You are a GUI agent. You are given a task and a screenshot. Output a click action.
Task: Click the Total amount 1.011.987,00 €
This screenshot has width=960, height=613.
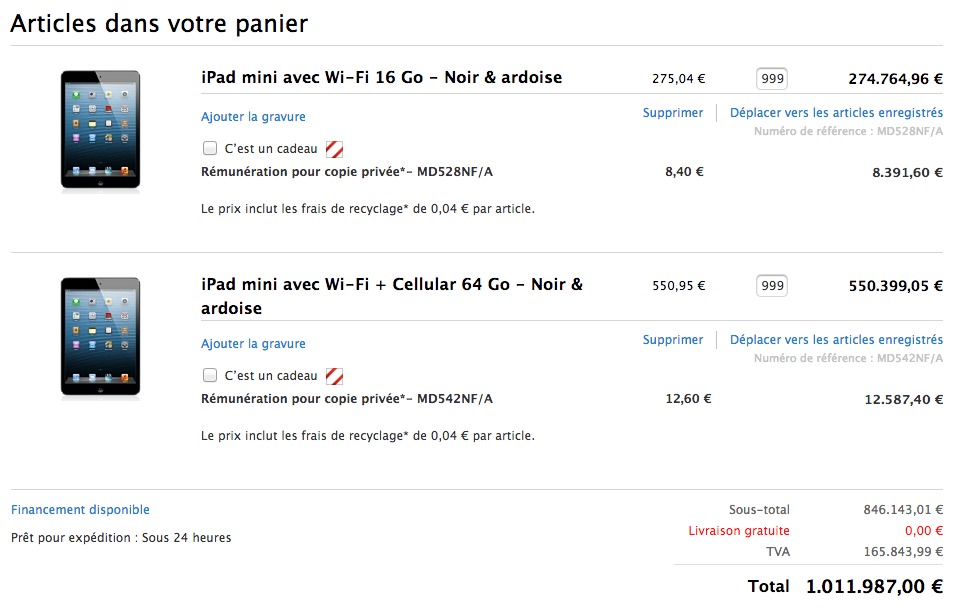[874, 587]
